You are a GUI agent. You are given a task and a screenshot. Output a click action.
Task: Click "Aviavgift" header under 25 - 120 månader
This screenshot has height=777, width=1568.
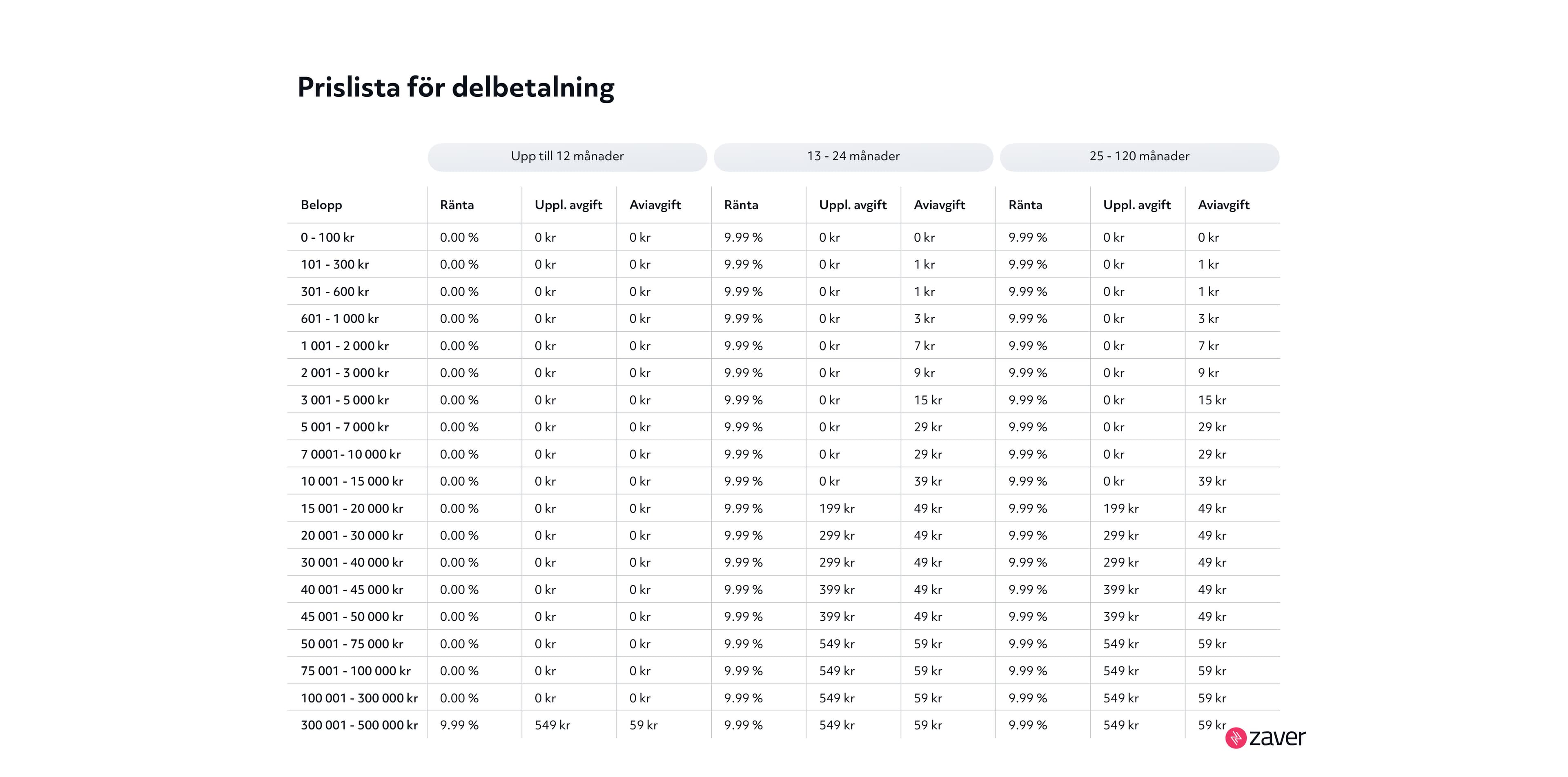point(1223,205)
